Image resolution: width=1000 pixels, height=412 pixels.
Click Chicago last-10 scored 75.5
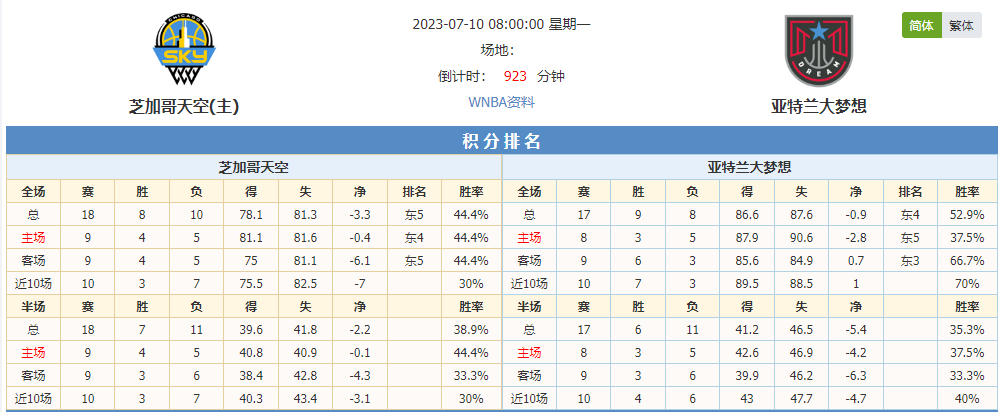click(x=251, y=283)
